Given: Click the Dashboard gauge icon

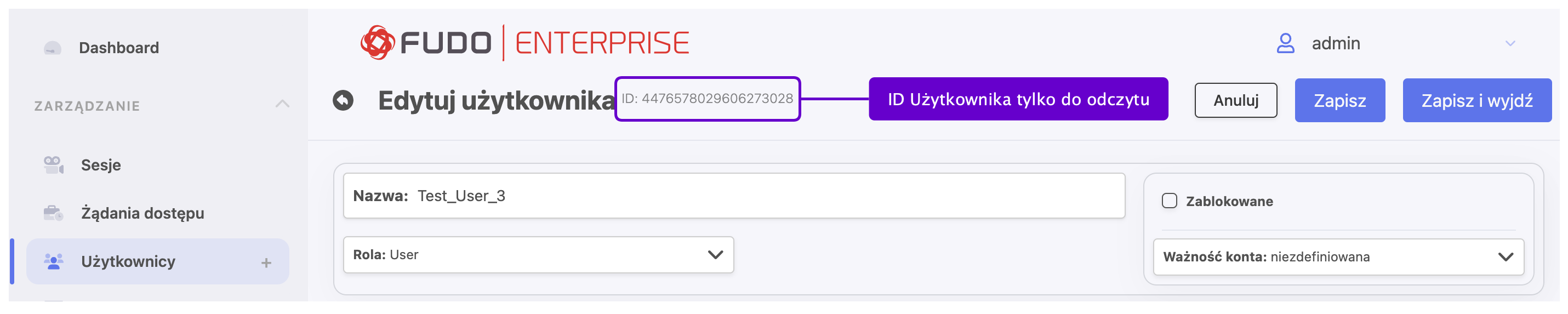Looking at the screenshot, I should (x=53, y=48).
